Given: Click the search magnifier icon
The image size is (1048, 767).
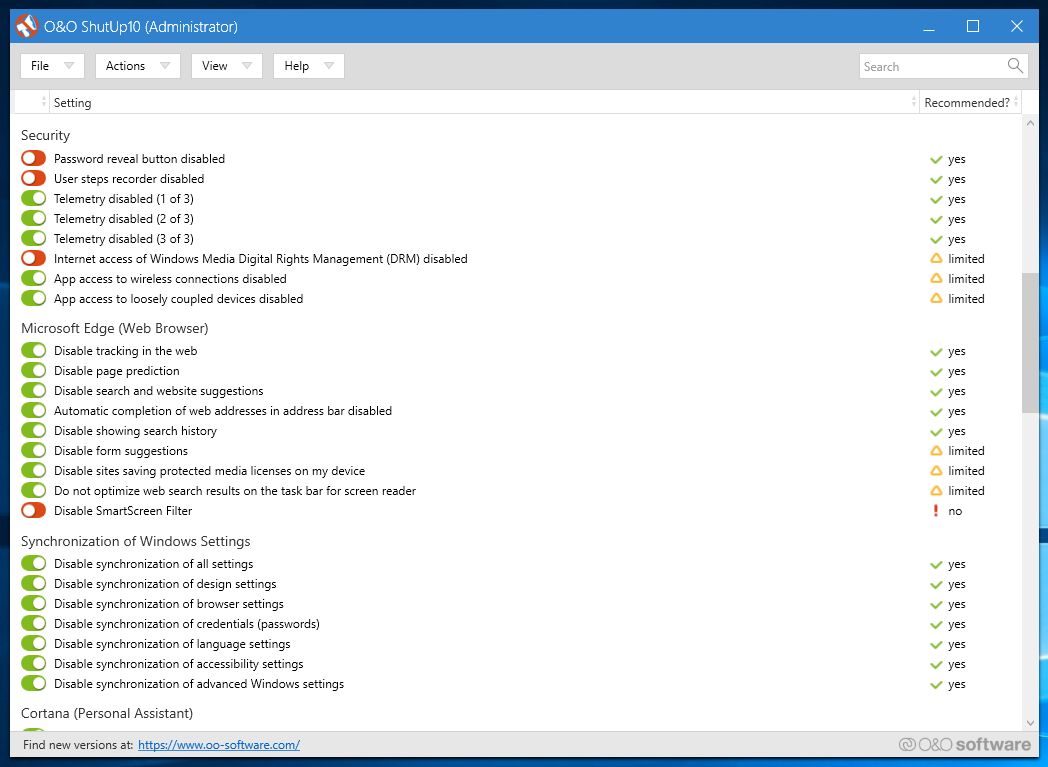Looking at the screenshot, I should pyautogui.click(x=1015, y=65).
